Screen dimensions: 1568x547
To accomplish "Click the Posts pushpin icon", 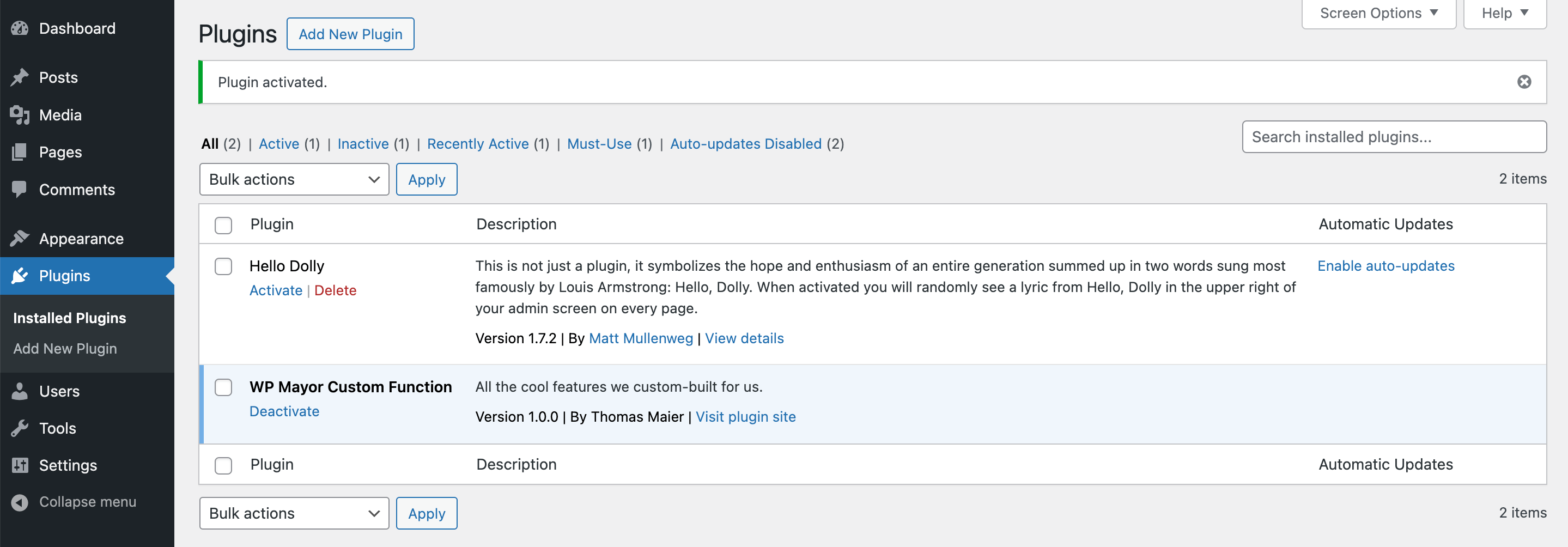I will [20, 77].
